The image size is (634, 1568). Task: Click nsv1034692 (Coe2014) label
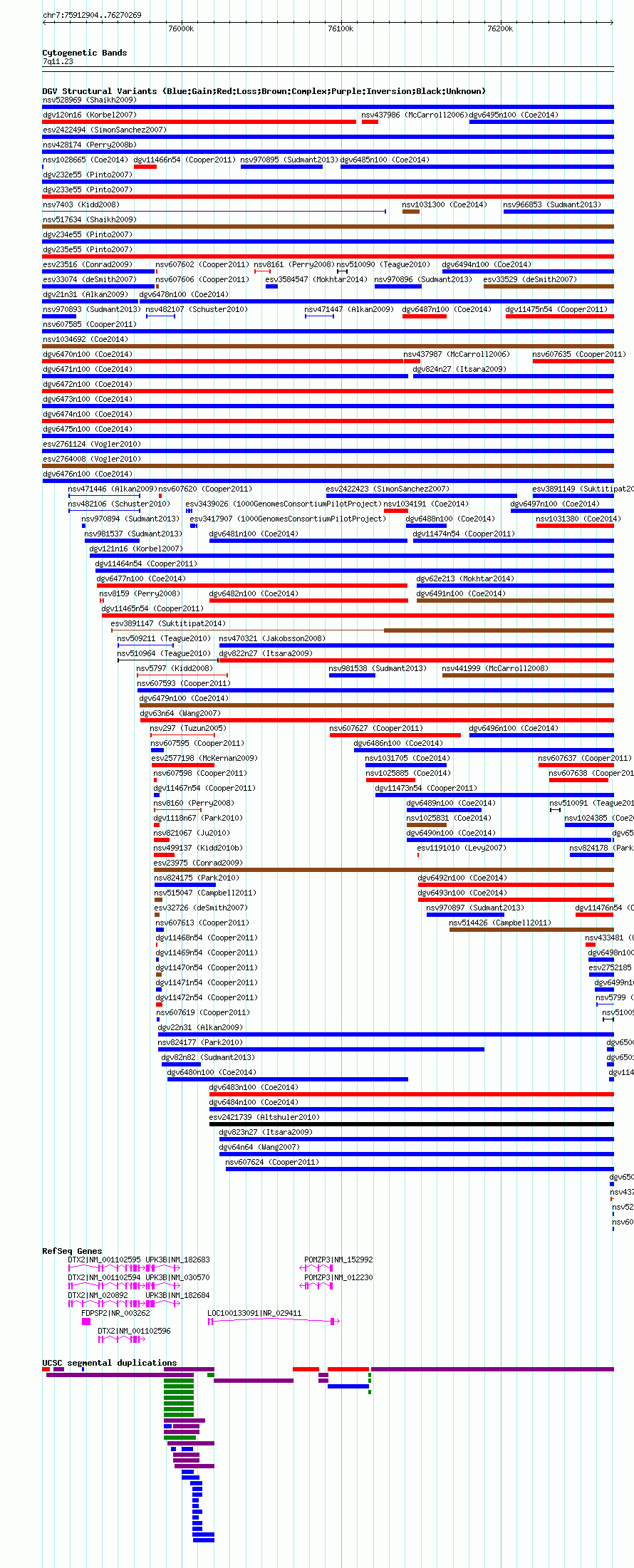85,339
